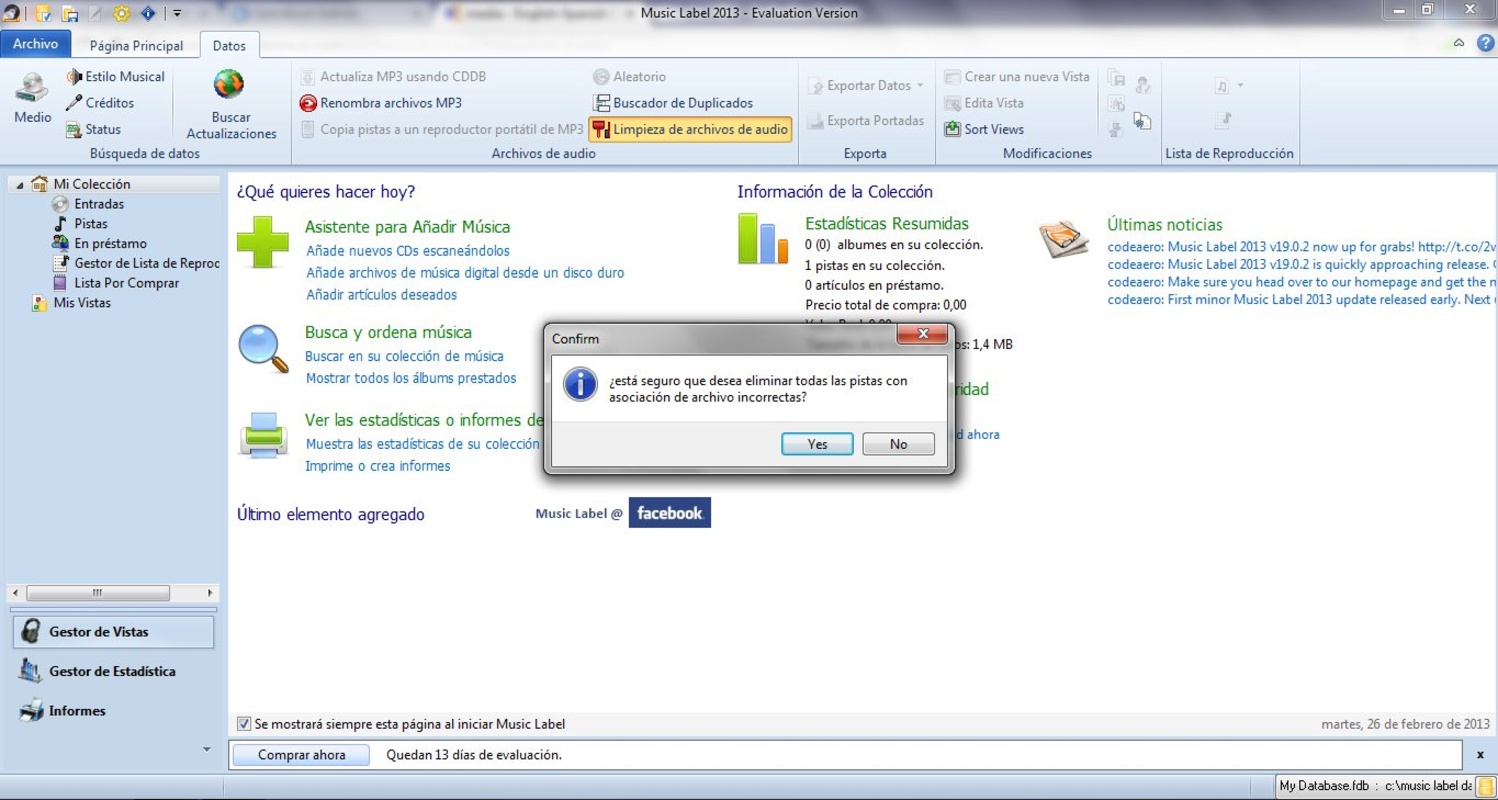Click Mostrar todos los álbums prestados link
The height and width of the screenshot is (800, 1498).
[x=411, y=378]
